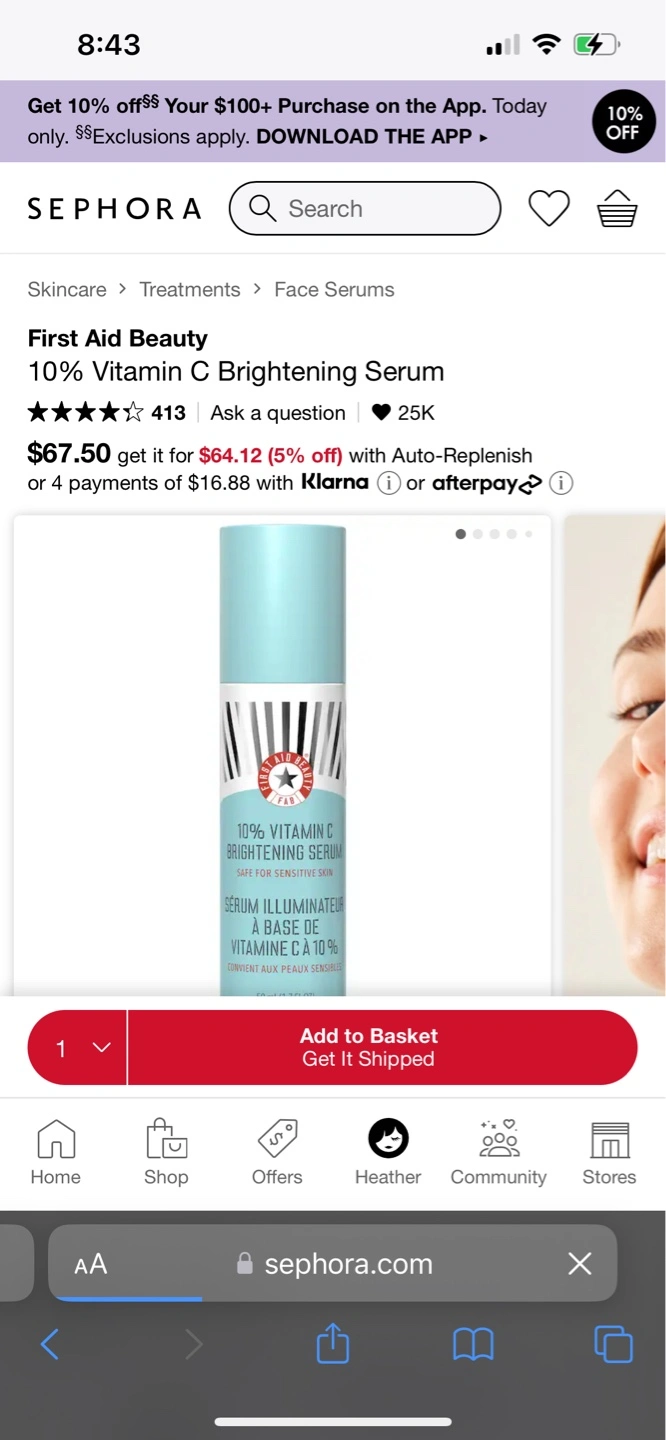Stop page loading with the X icon
Viewport: 666px width, 1440px height.
pos(580,1263)
